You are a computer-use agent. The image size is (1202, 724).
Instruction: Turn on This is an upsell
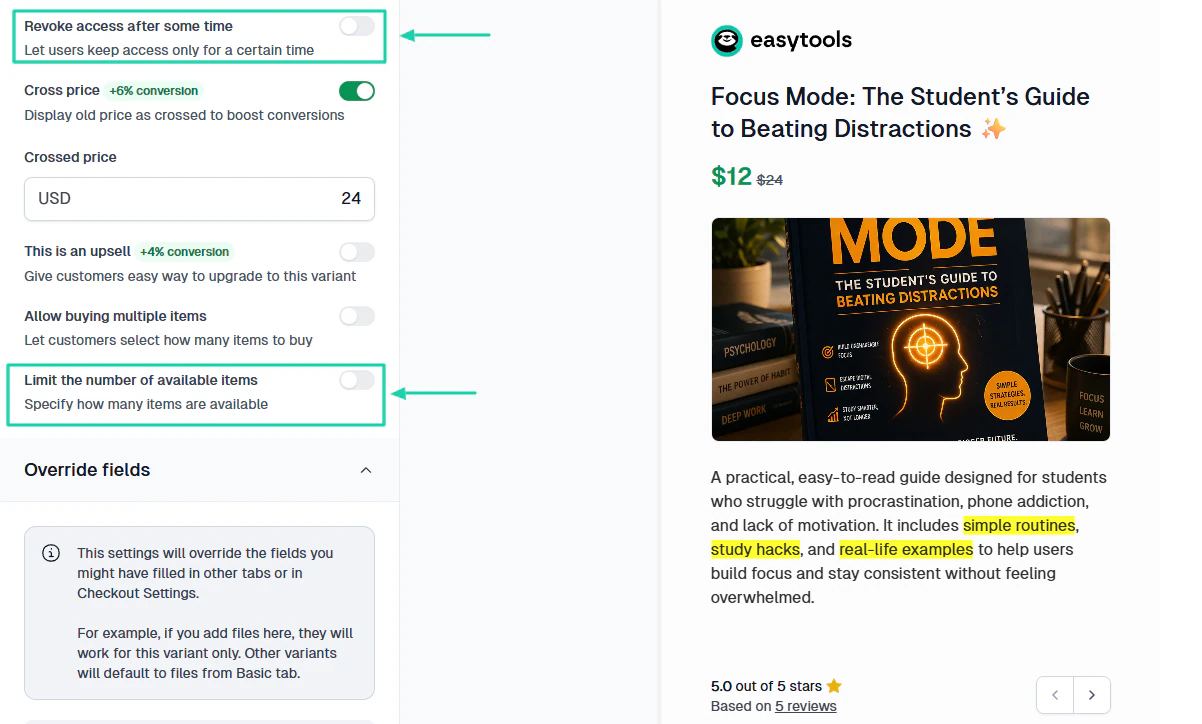click(x=357, y=252)
